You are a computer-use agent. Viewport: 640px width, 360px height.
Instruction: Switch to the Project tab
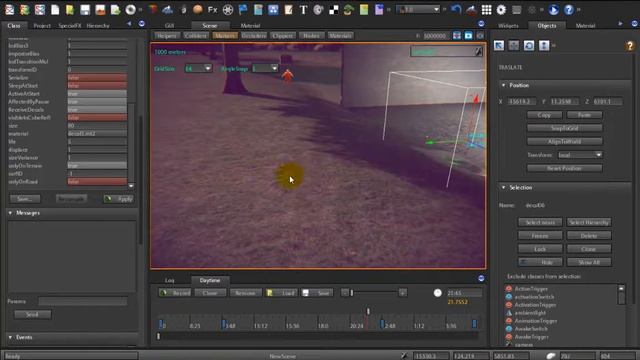coord(42,25)
